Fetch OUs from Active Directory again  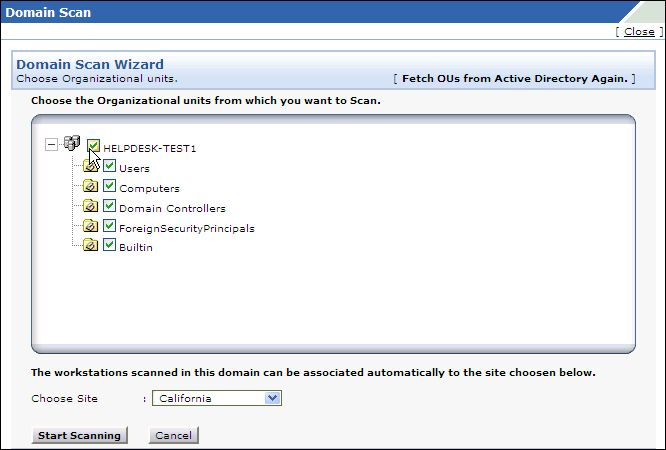pyautogui.click(x=514, y=78)
